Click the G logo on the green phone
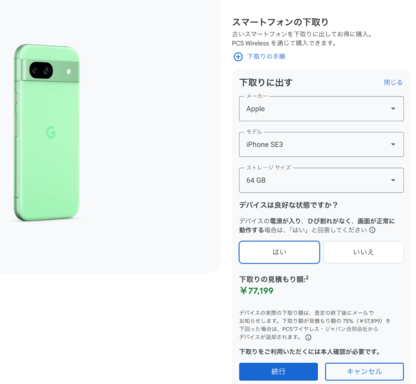The image size is (416, 384). click(x=51, y=132)
